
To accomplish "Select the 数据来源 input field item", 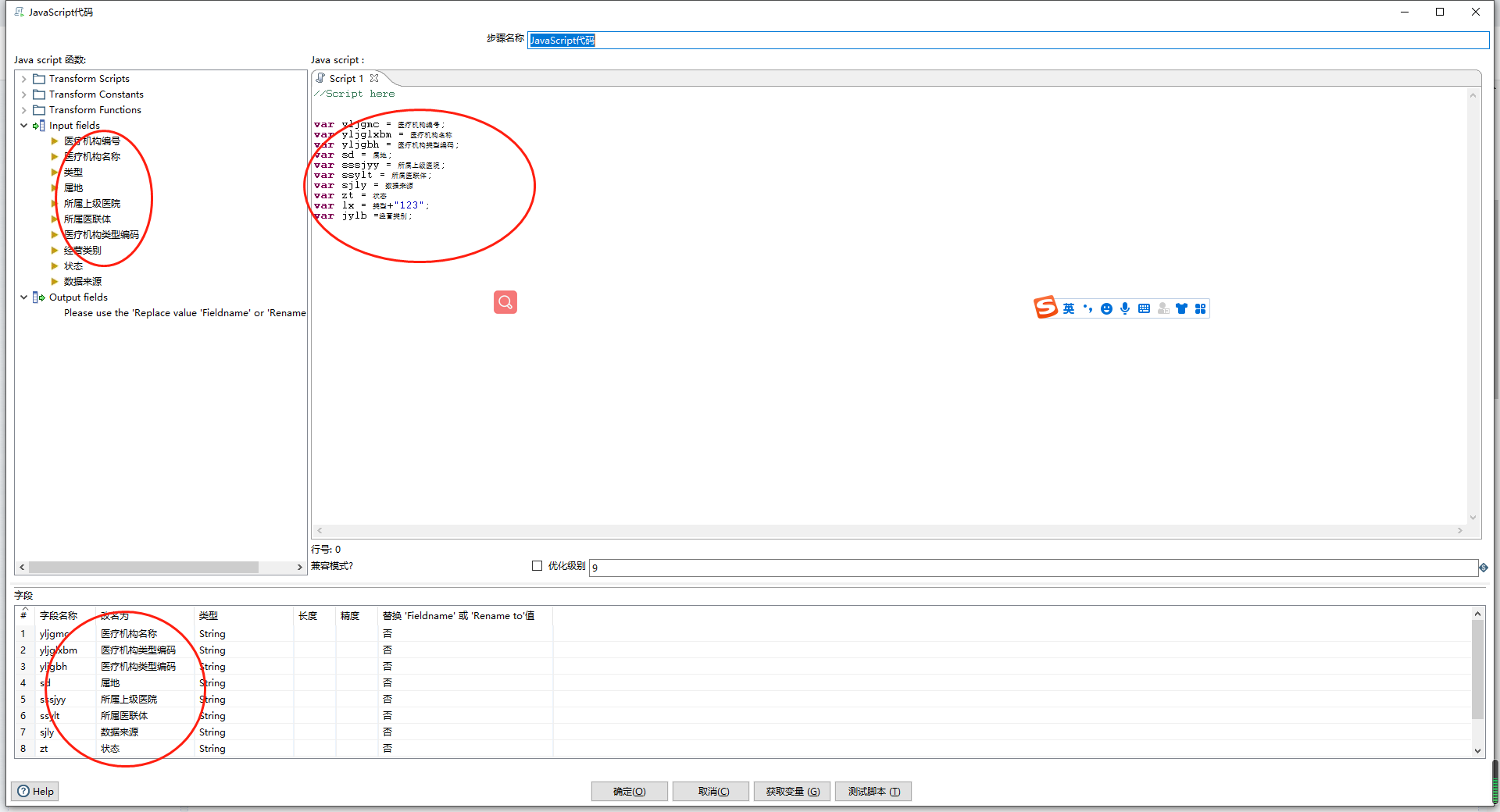I will (82, 282).
